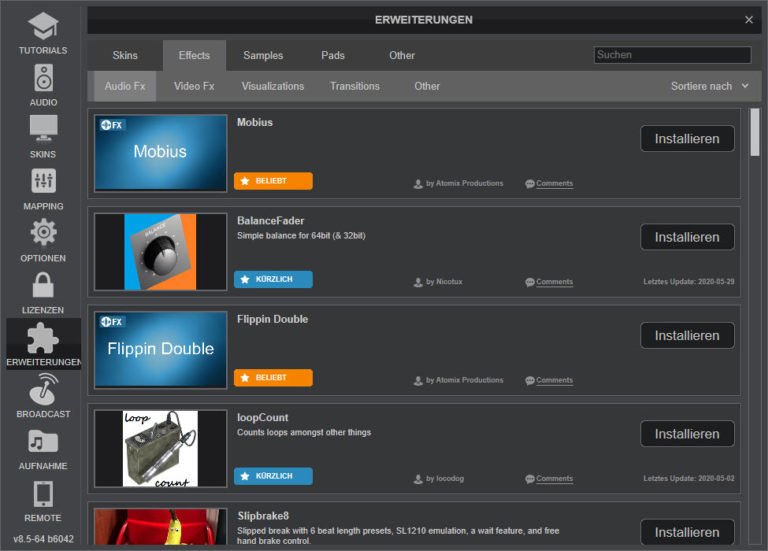Click the Slipbrake8 banana thumbnail
768x551 pixels.
(161, 527)
